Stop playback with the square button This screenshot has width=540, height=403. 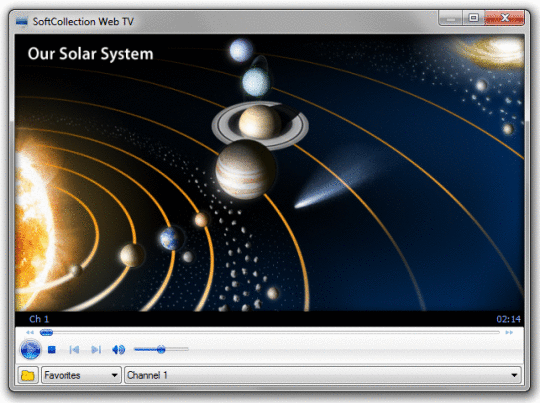tap(52, 350)
